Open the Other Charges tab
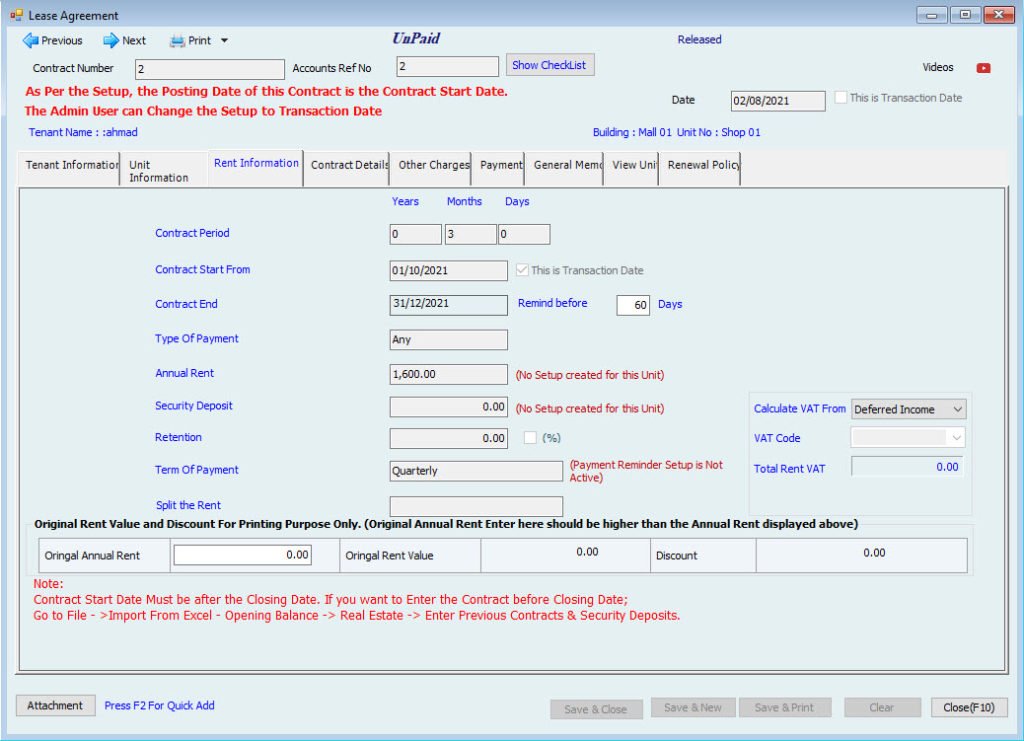 (433, 165)
